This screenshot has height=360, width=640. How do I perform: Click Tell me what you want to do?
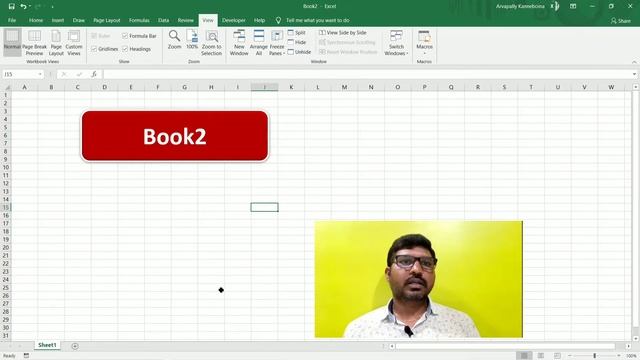318,20
